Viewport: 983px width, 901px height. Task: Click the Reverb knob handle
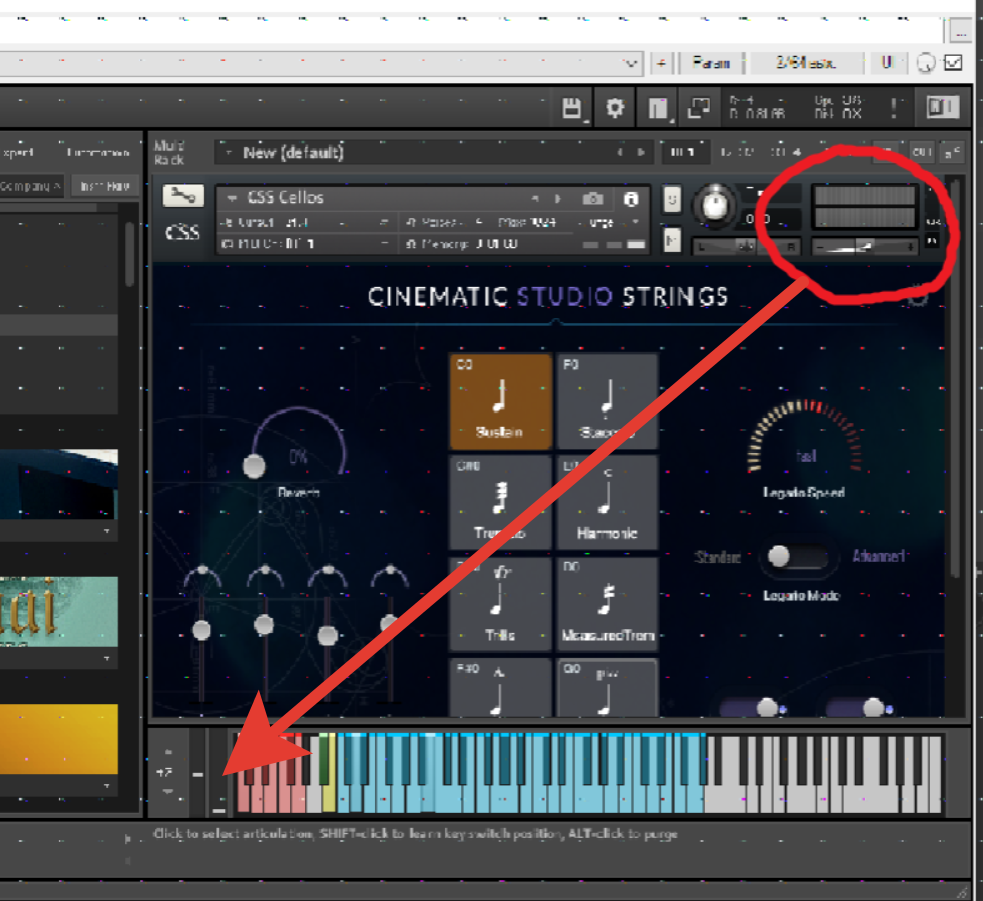pos(254,466)
